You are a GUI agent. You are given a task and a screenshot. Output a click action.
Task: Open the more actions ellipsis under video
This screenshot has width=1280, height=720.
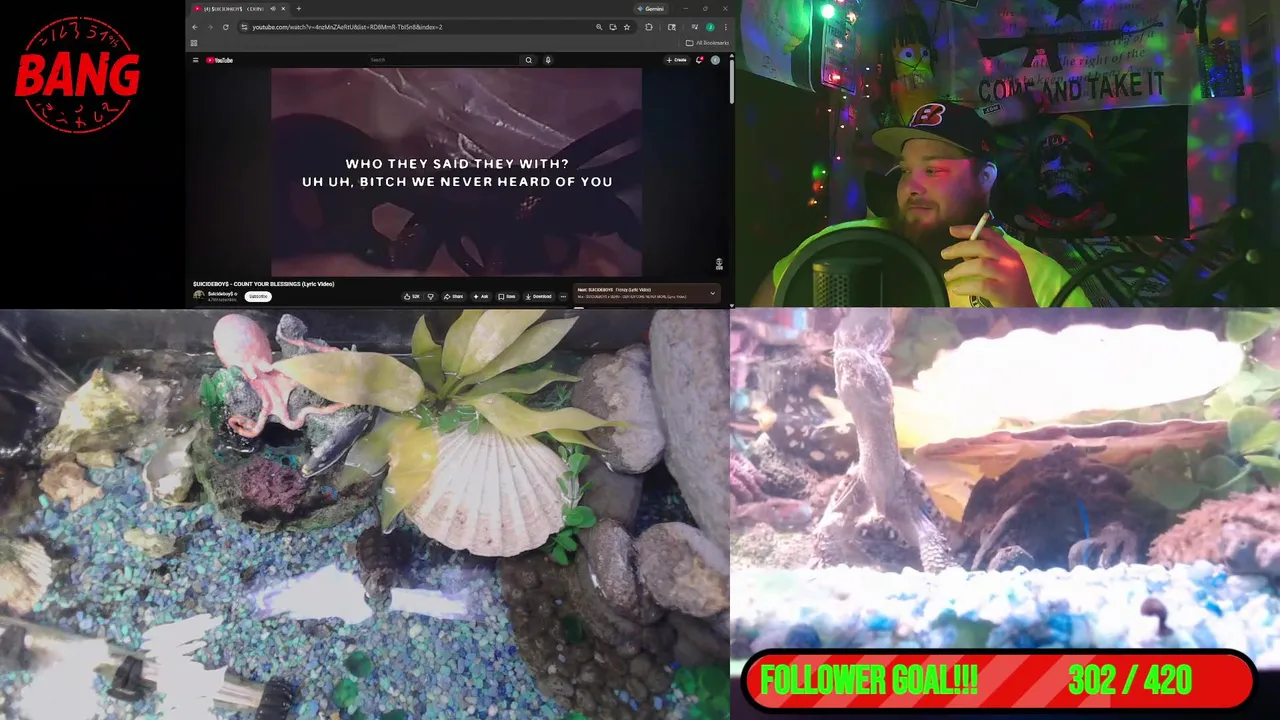[563, 296]
